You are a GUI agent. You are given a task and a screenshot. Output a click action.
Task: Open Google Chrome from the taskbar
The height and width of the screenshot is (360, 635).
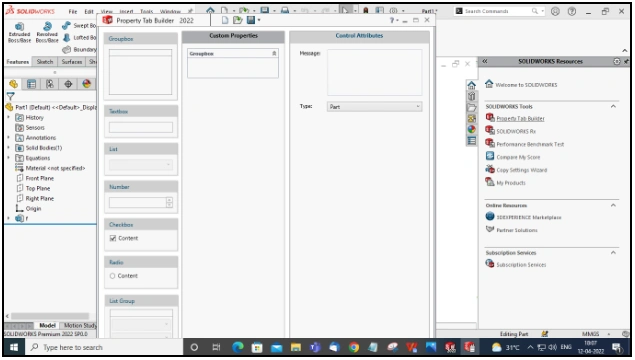(354, 347)
